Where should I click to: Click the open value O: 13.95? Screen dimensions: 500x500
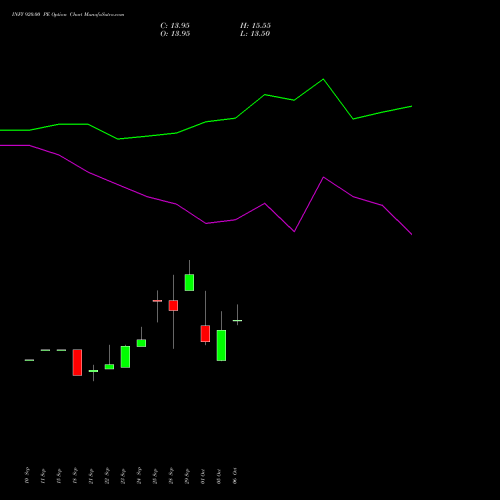(x=175, y=34)
